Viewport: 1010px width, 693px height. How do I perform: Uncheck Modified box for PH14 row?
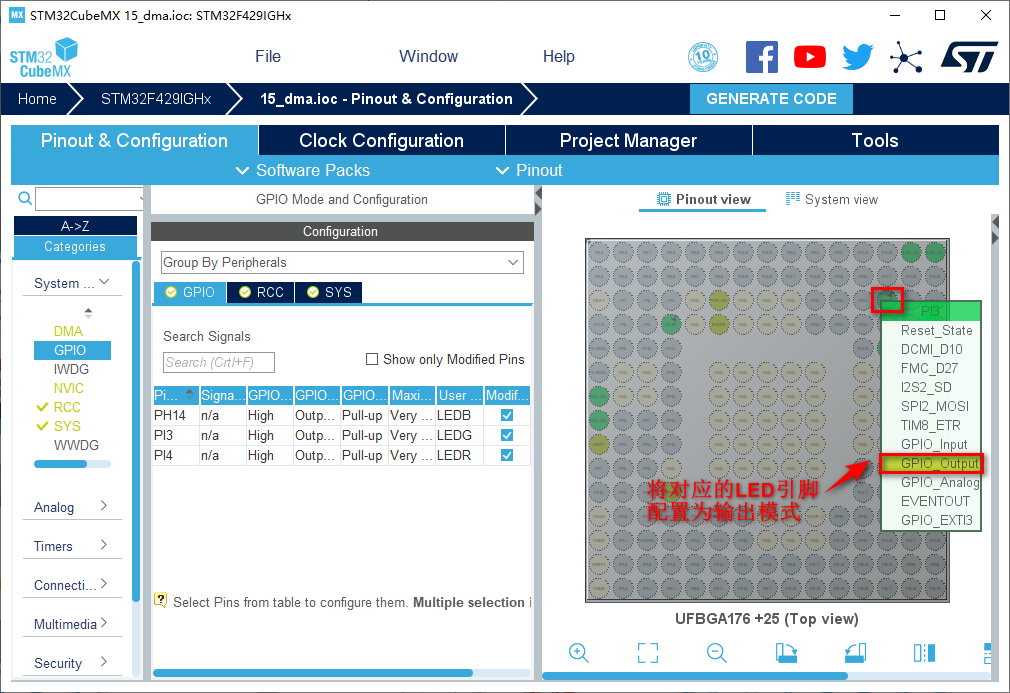tap(507, 415)
